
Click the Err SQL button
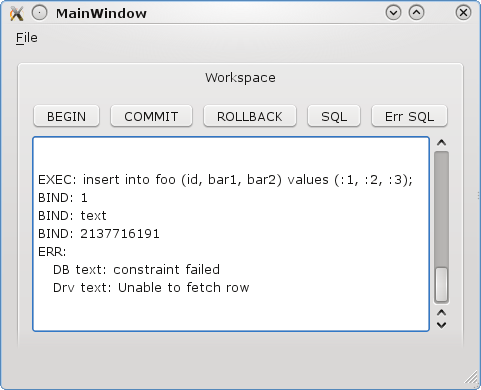coord(409,116)
